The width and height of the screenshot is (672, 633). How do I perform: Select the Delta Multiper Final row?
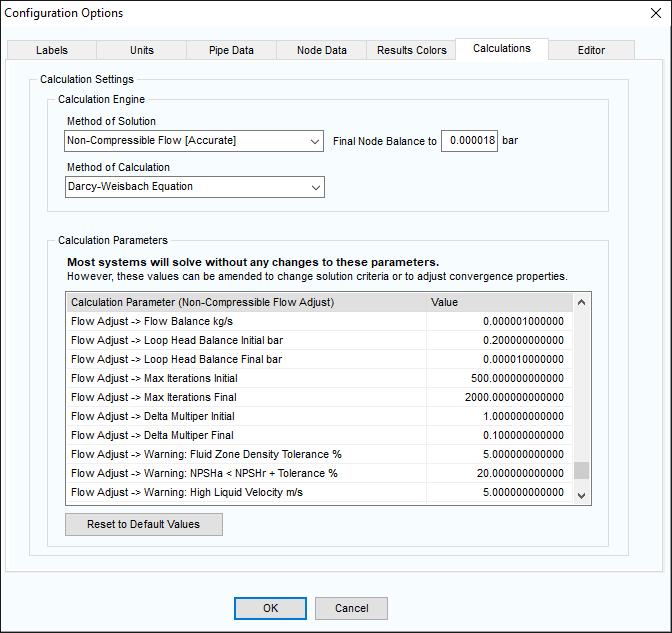[x=319, y=435]
